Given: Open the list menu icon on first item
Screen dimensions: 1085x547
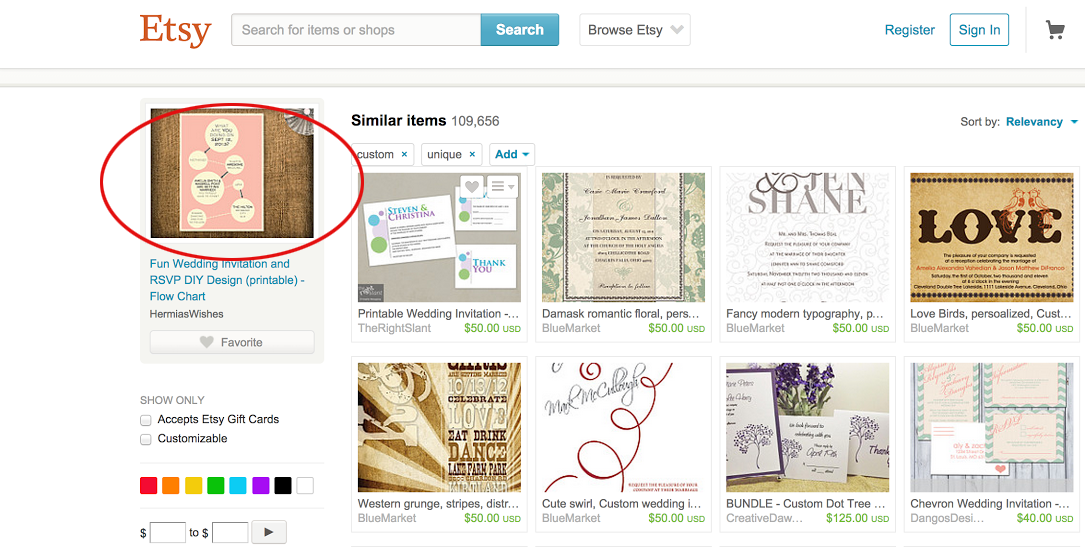Looking at the screenshot, I should coord(502,186).
